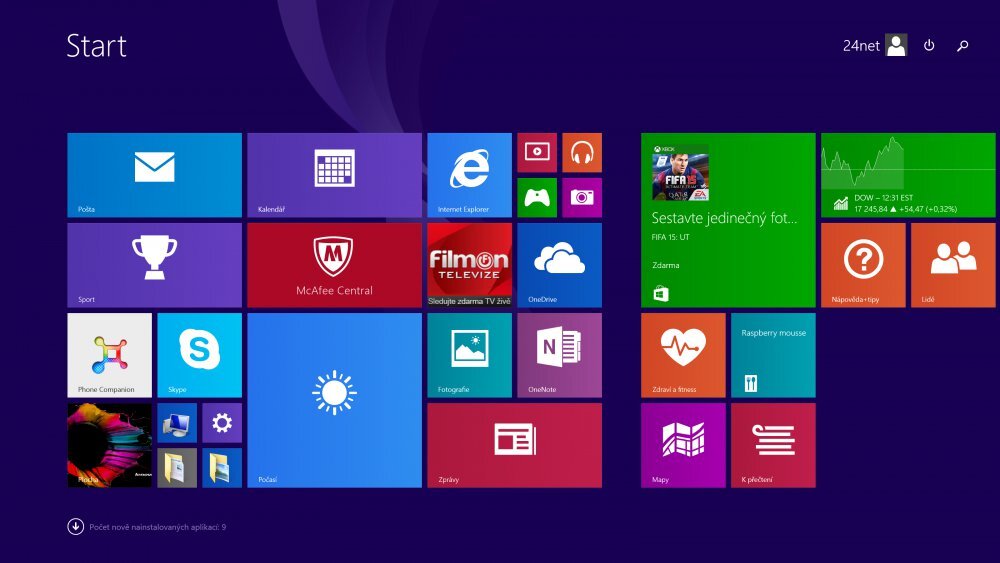This screenshot has width=1000, height=563.
Task: Open the Plocha desktop tile
Action: pos(110,445)
